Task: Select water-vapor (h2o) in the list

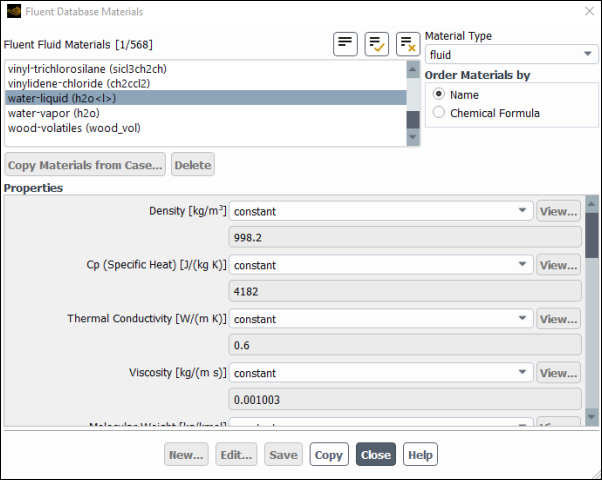Action: (x=205, y=113)
